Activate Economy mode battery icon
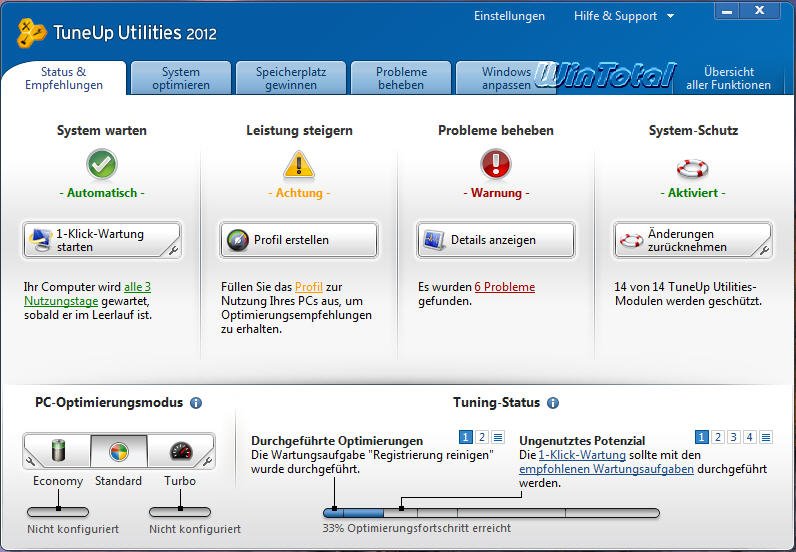Viewport: 796px width, 552px height. coord(59,450)
